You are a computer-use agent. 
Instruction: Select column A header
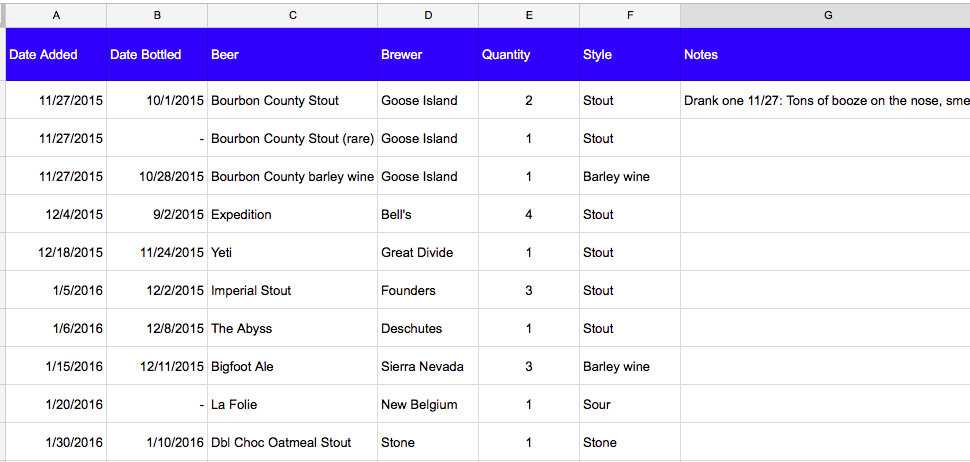pyautogui.click(x=55, y=15)
